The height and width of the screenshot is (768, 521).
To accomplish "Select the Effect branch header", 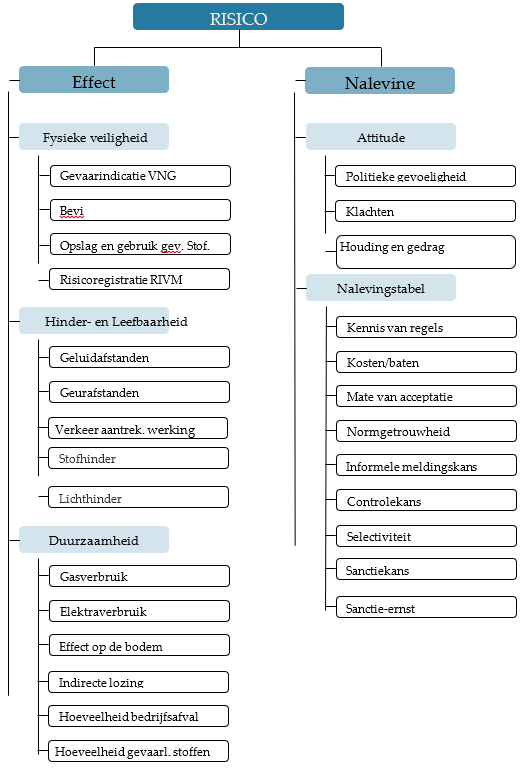I will click(x=94, y=80).
